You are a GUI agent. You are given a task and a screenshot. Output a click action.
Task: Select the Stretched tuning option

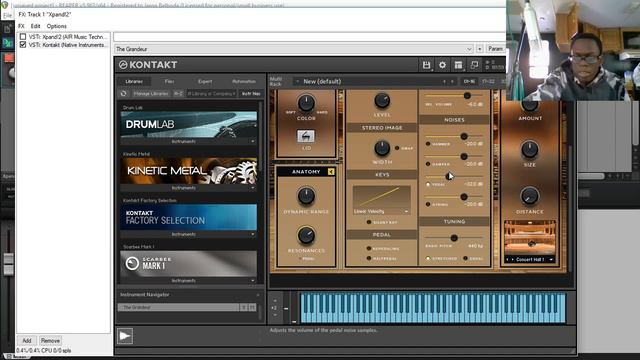(x=428, y=258)
